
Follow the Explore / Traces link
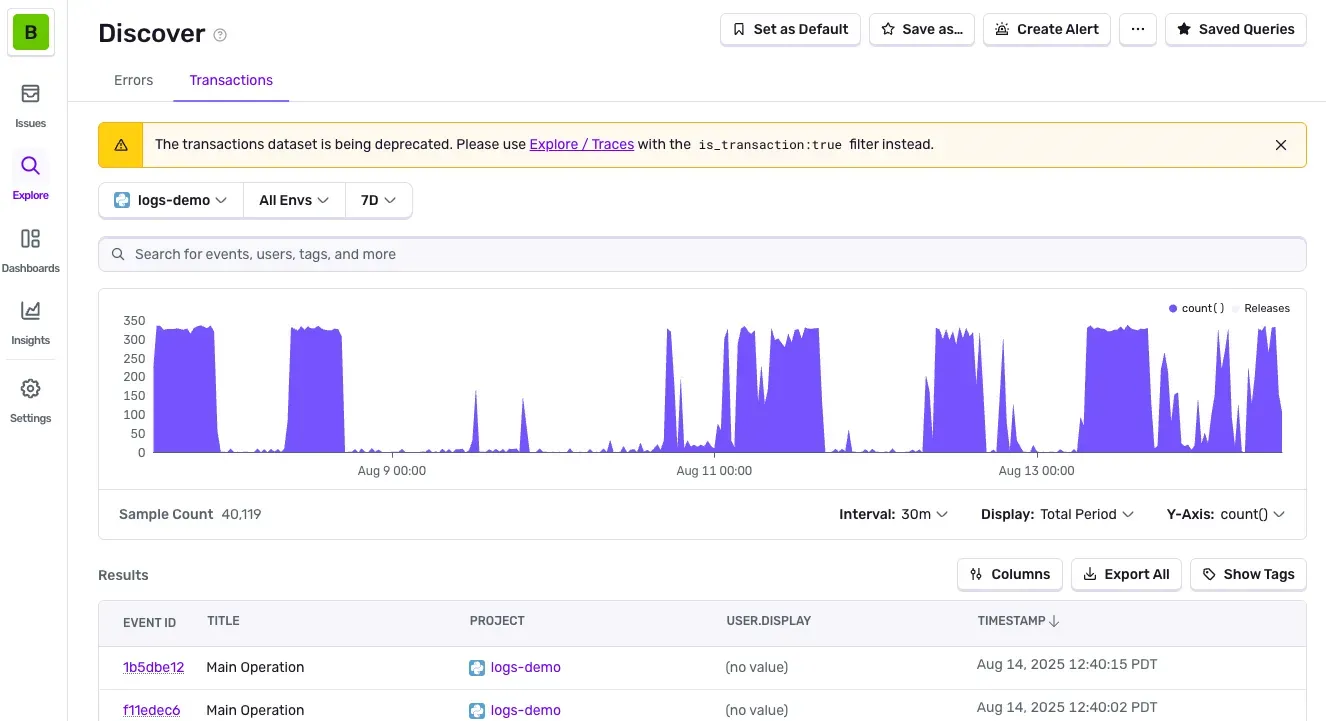(581, 144)
